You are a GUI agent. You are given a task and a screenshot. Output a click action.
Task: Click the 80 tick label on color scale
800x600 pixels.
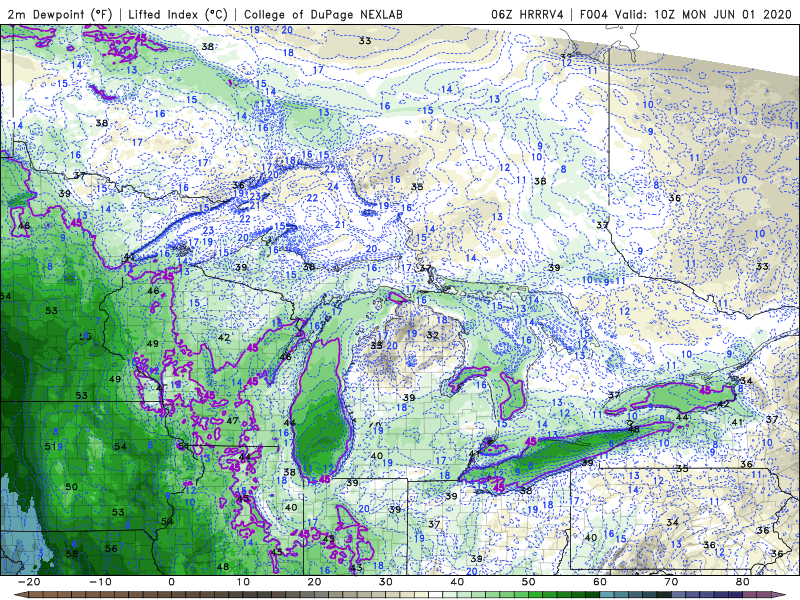(743, 582)
